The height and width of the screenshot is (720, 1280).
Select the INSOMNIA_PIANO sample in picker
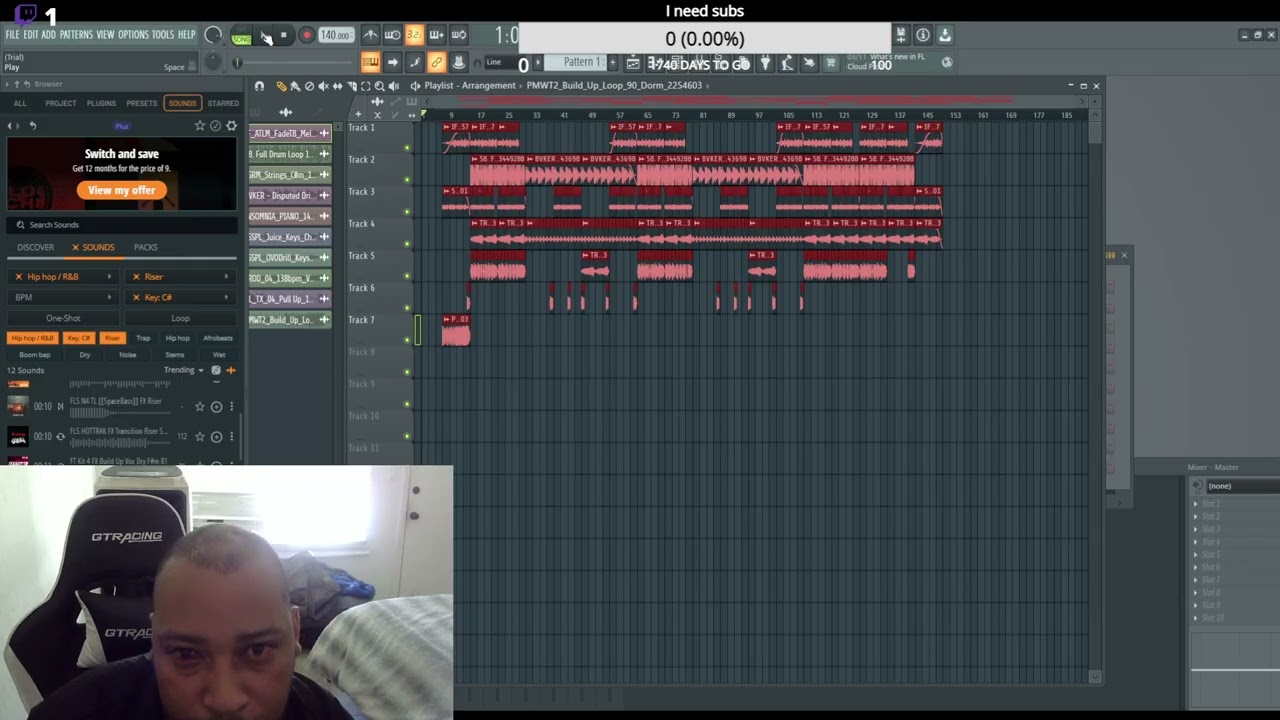[290, 216]
